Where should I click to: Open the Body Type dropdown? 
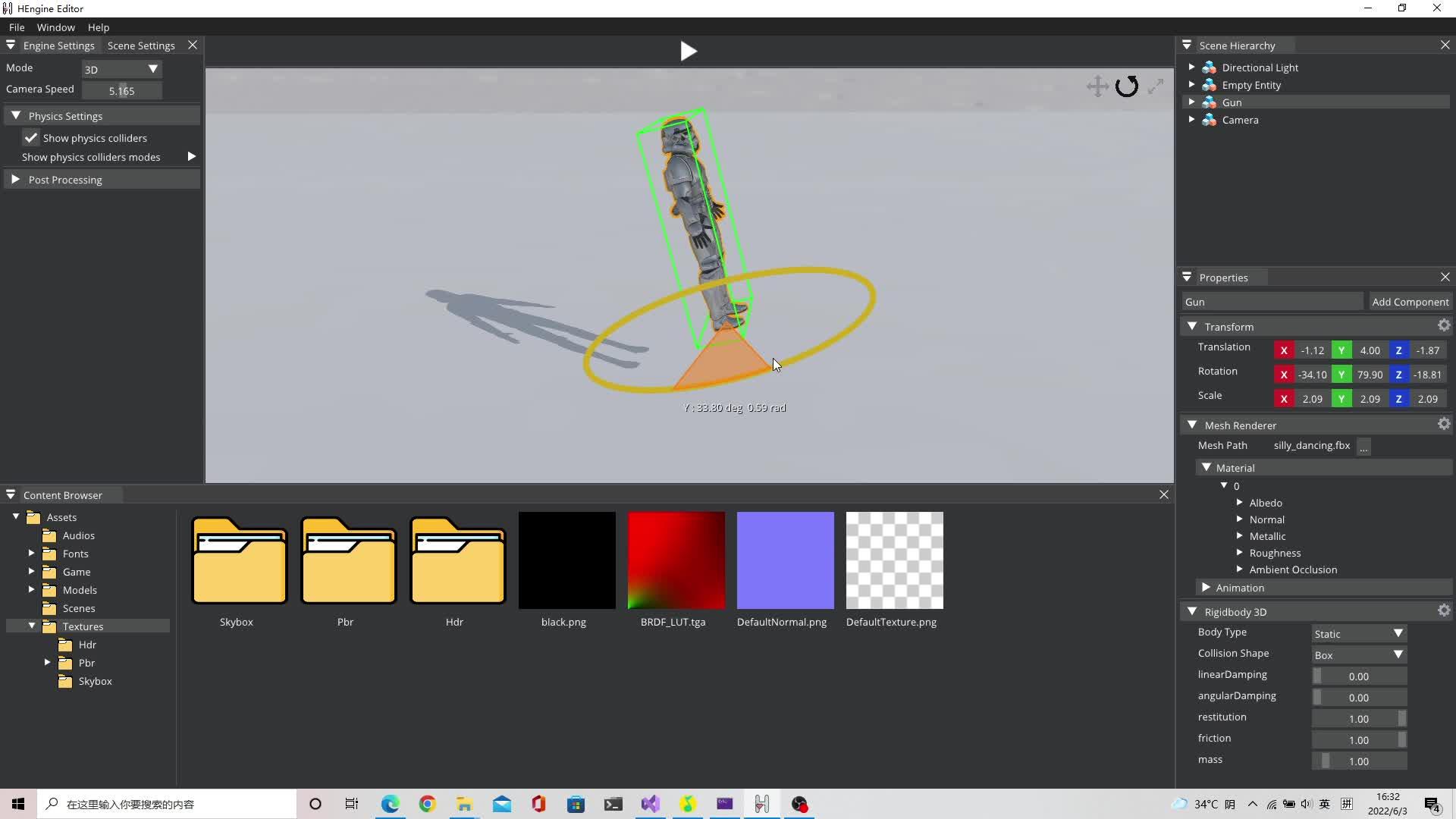[x=1358, y=633]
